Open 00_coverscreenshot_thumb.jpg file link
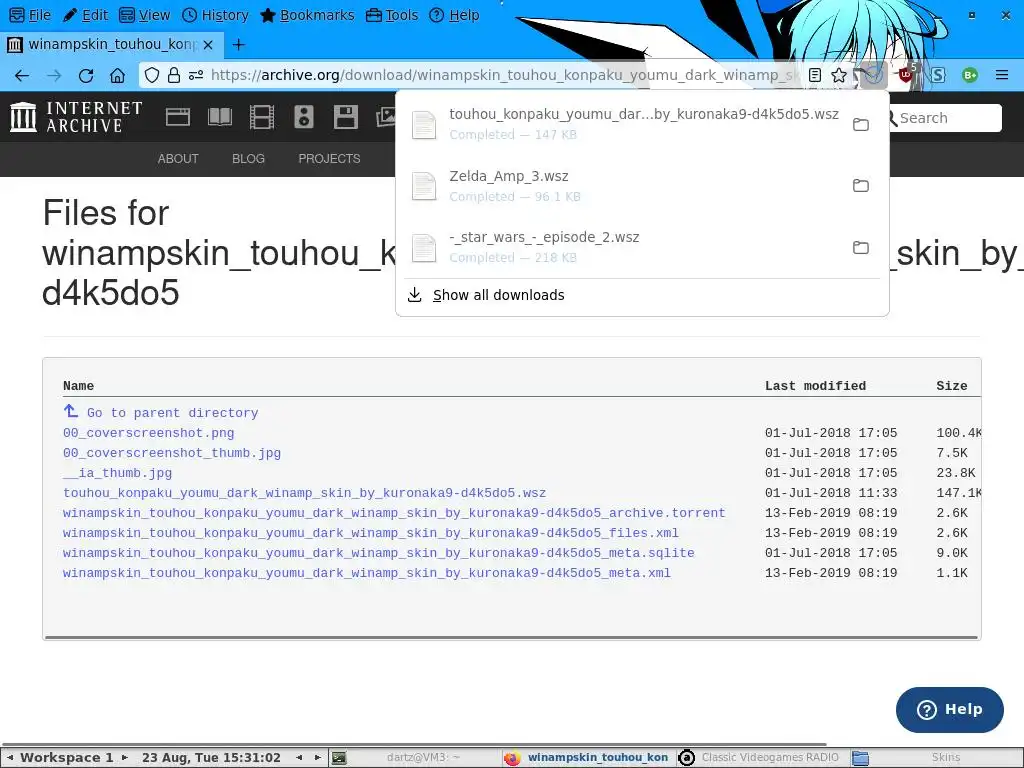This screenshot has height=768, width=1024. 172,453
